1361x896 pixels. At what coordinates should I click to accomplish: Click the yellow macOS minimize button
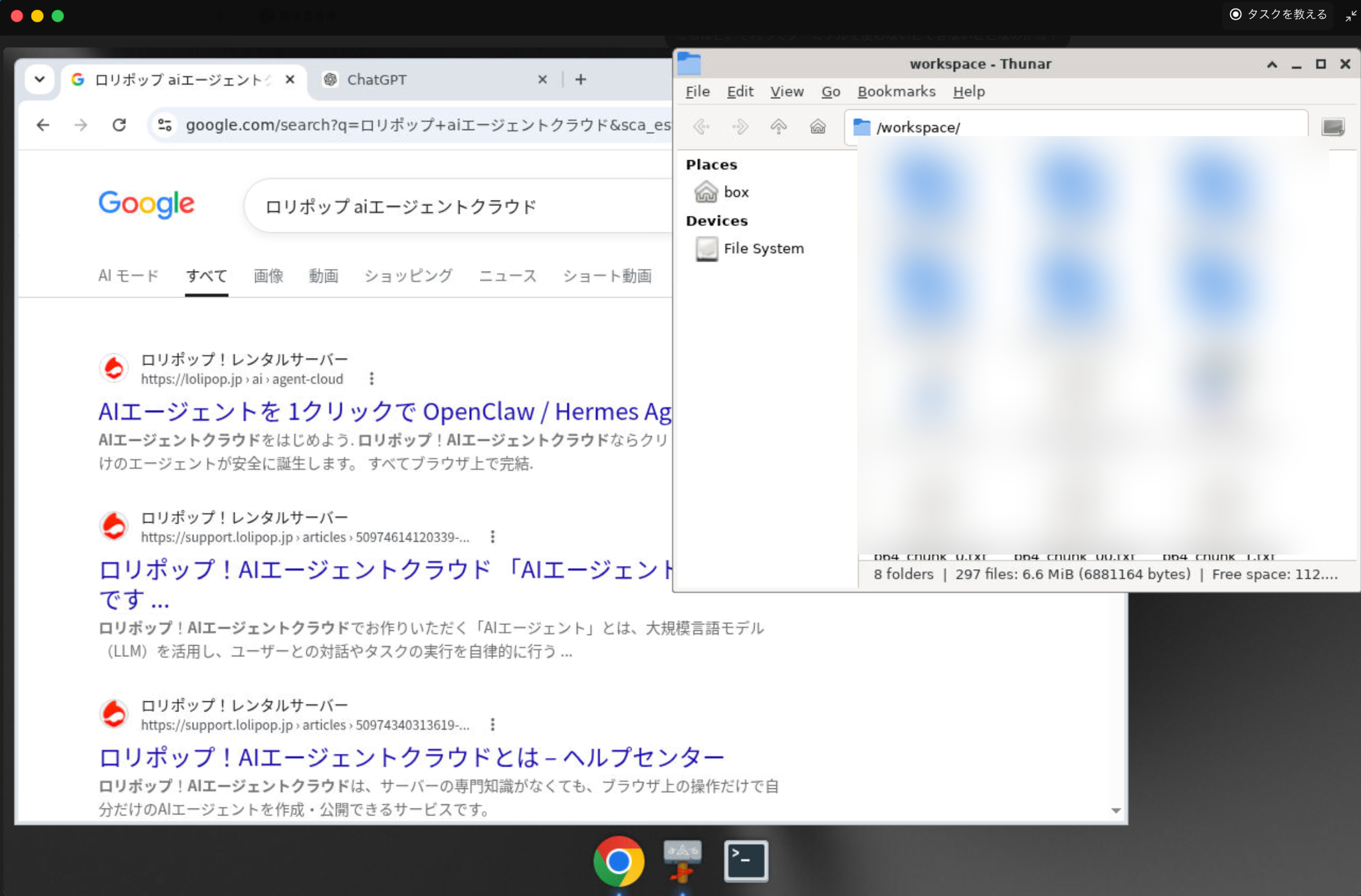tap(37, 16)
